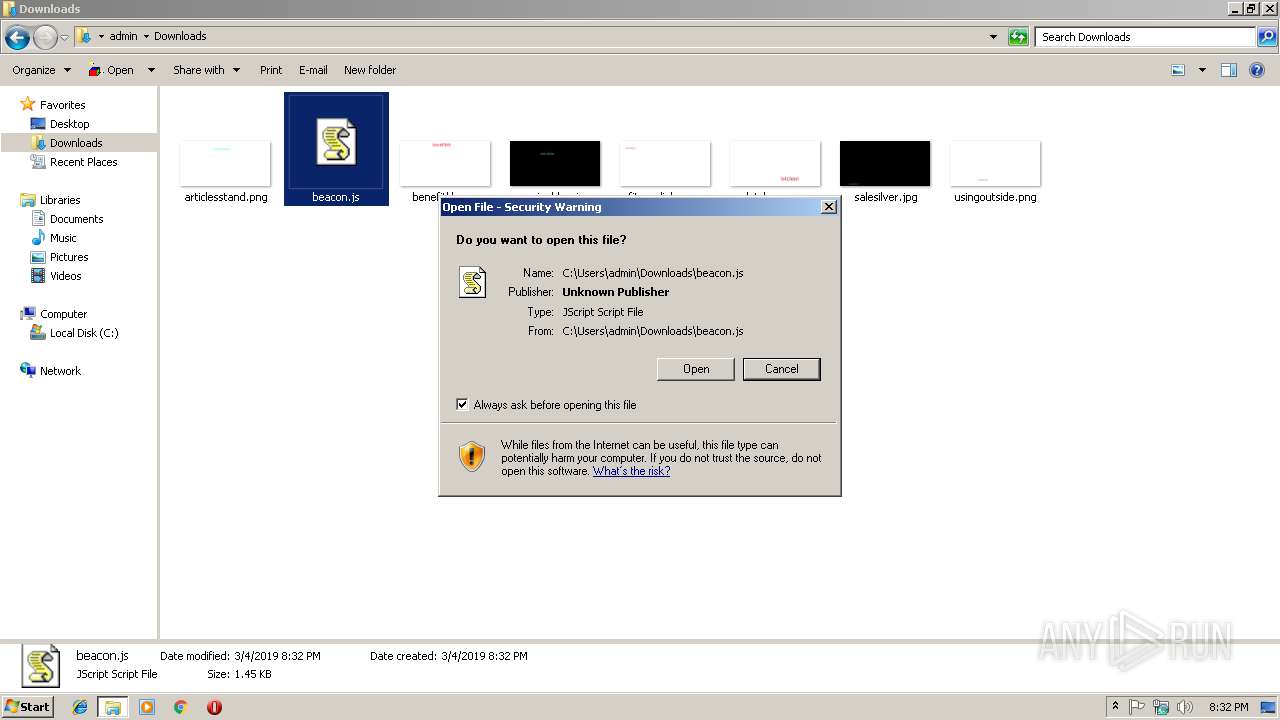Click the Action Center flag icon
Image resolution: width=1280 pixels, height=720 pixels.
[x=1137, y=707]
